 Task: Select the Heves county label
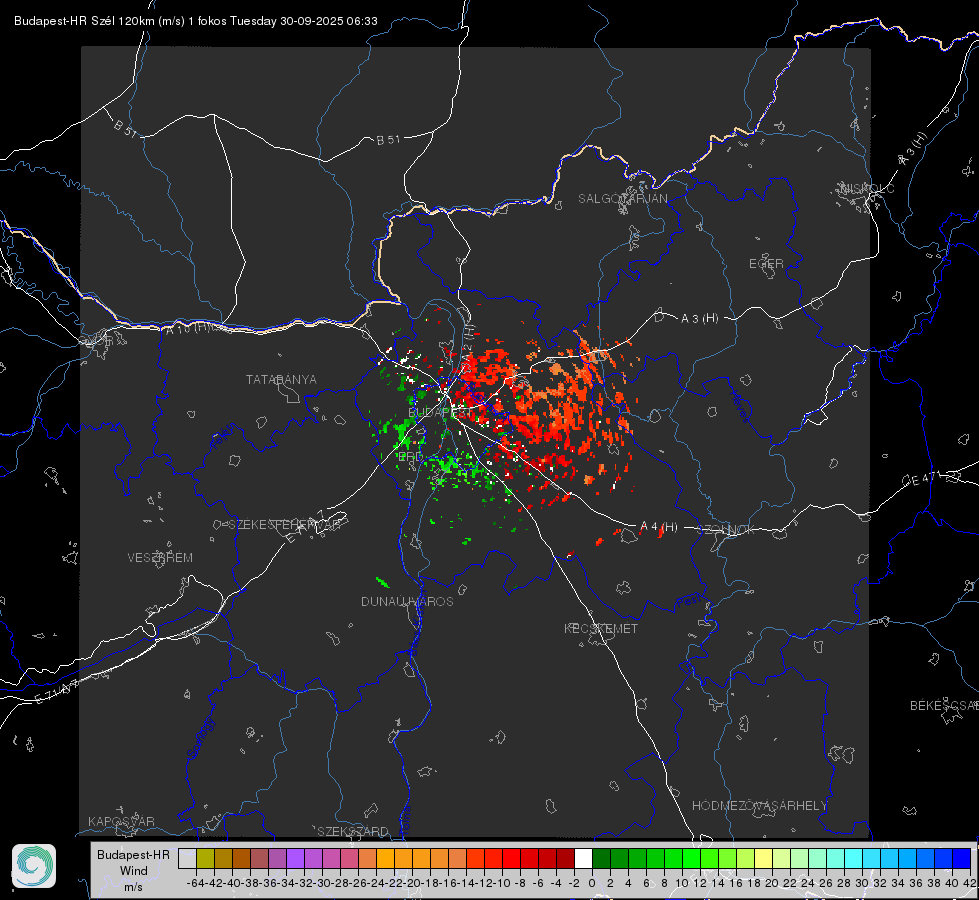[x=739, y=406]
